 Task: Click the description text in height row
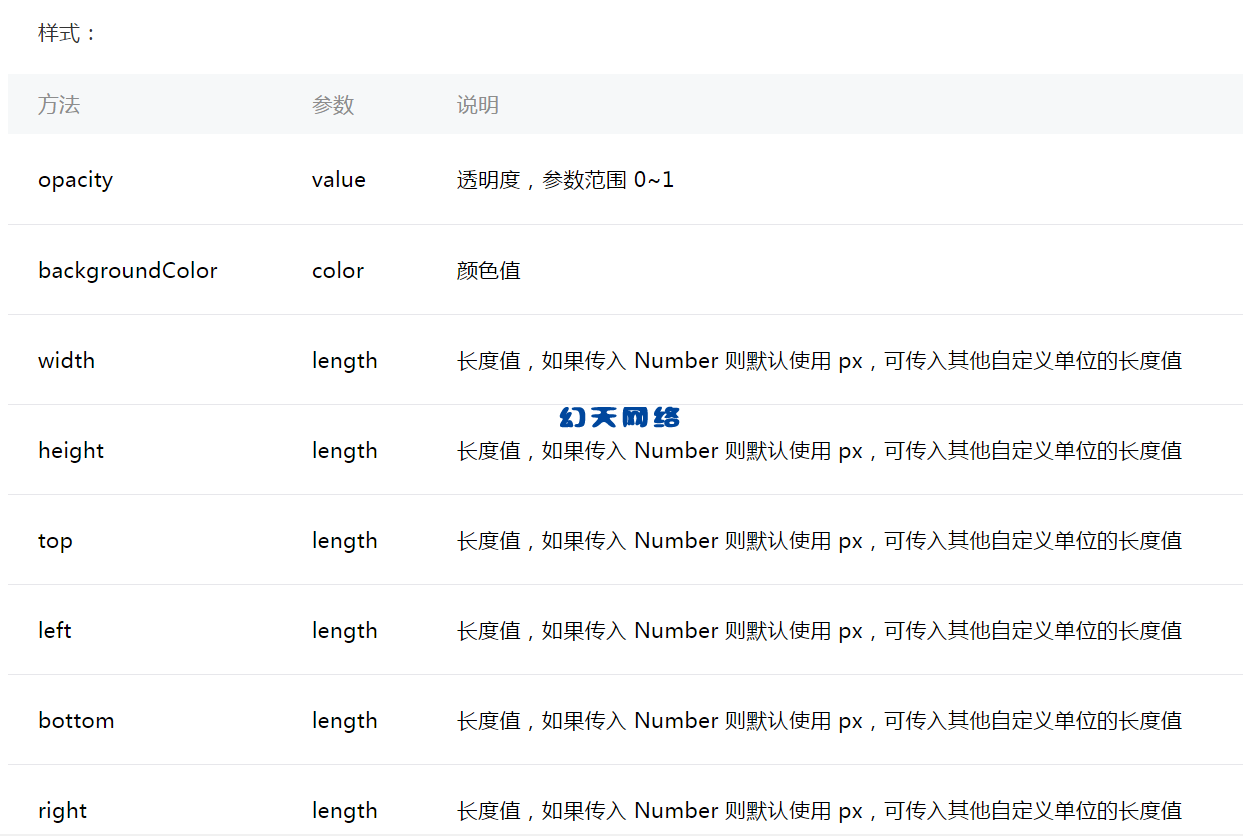pos(818,450)
